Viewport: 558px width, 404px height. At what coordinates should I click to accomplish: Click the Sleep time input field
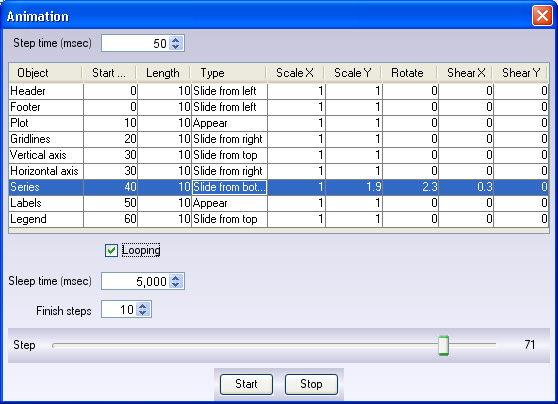(x=136, y=281)
